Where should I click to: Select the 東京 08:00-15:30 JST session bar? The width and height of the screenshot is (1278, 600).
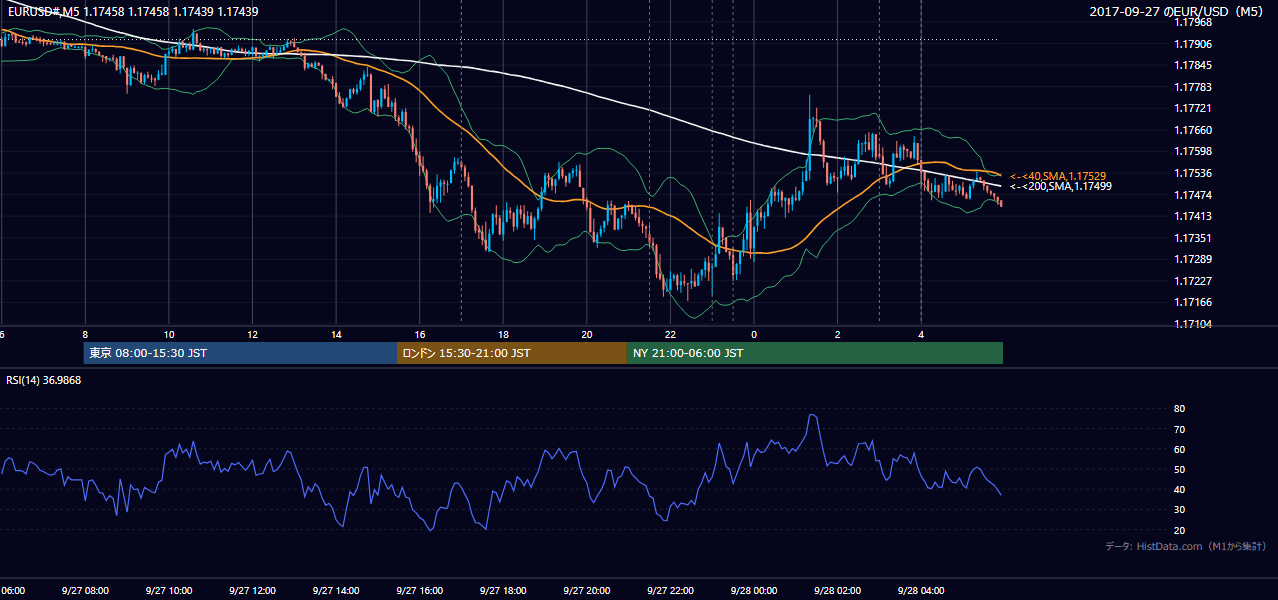(241, 353)
